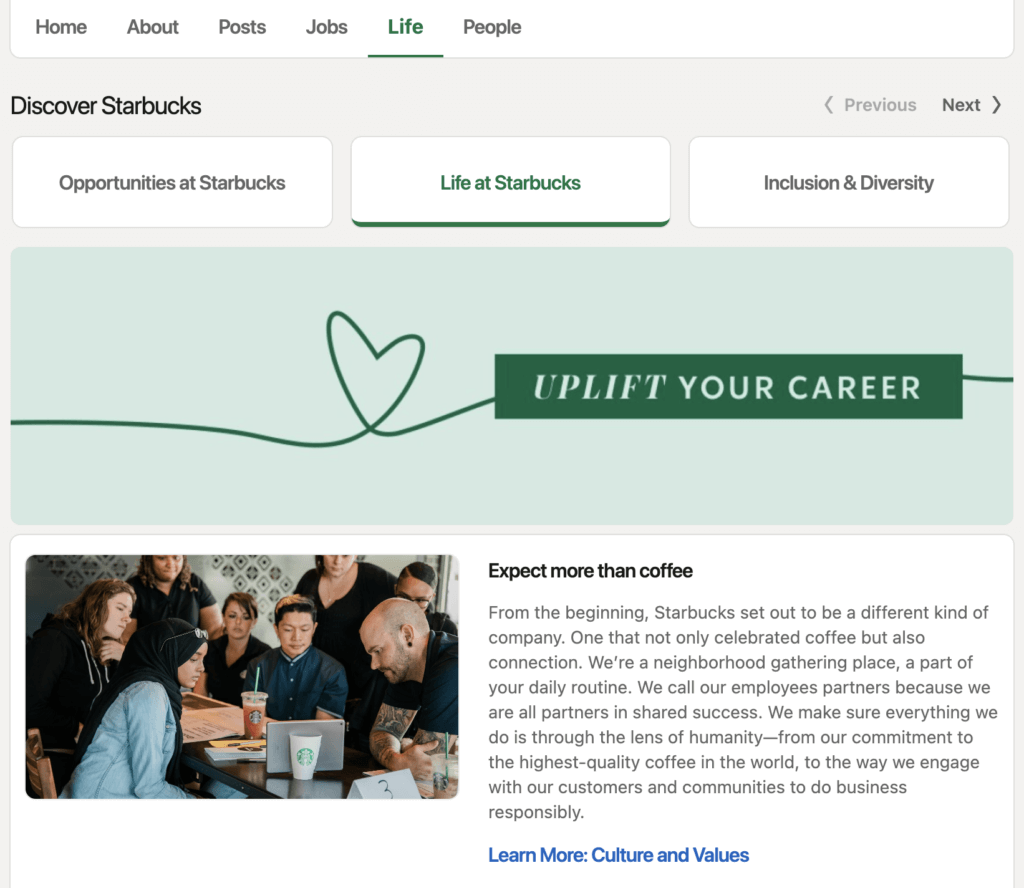The image size is (1024, 888).
Task: Click the Expect more than coffee heading
Action: click(x=590, y=570)
